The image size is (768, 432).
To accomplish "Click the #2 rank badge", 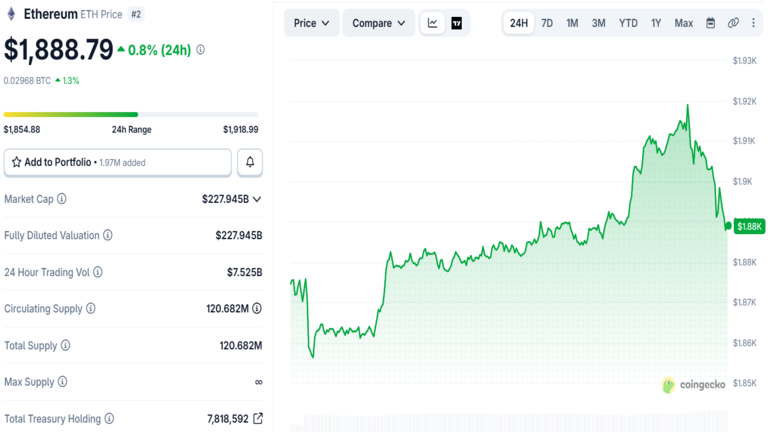I will click(x=136, y=15).
